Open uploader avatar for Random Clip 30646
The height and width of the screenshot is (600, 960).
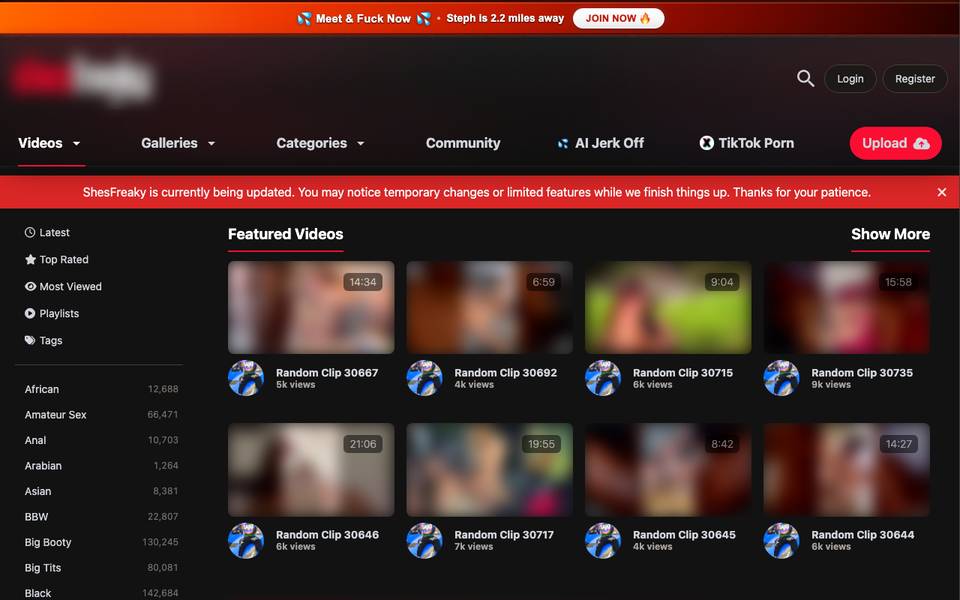tap(246, 540)
